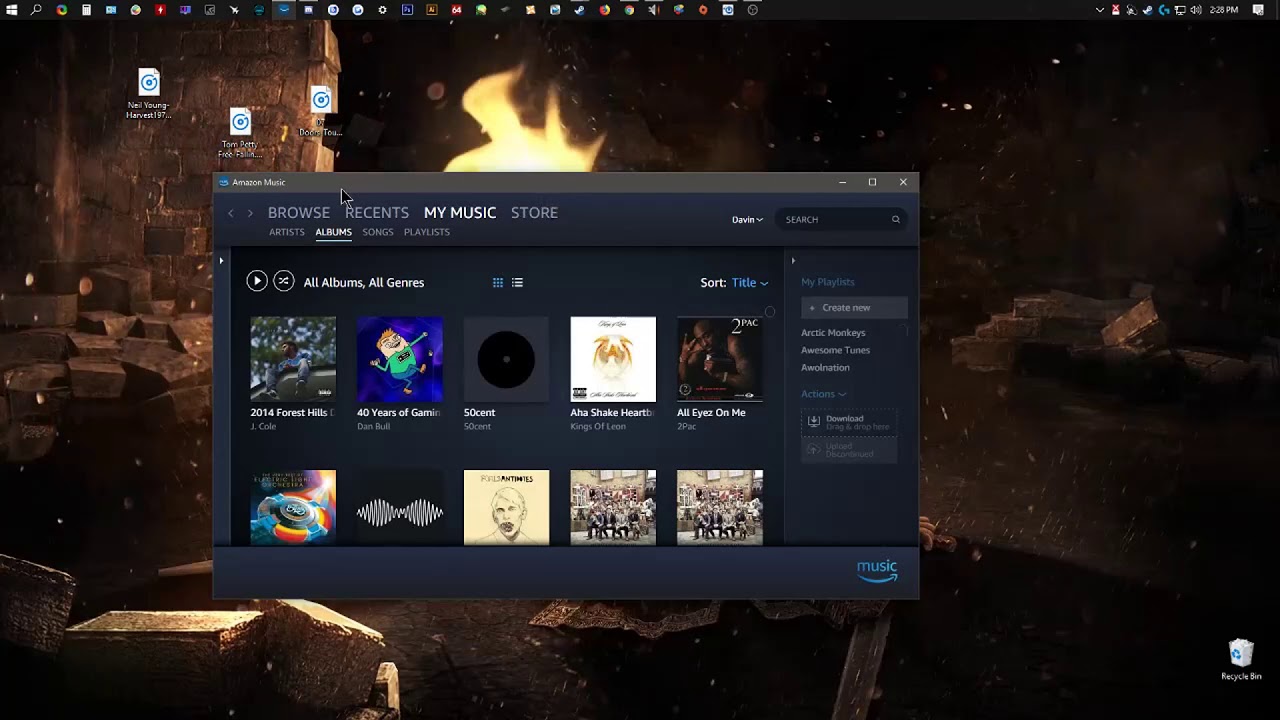Collapse the right playlists panel arrow
The image size is (1280, 720).
[x=793, y=261]
